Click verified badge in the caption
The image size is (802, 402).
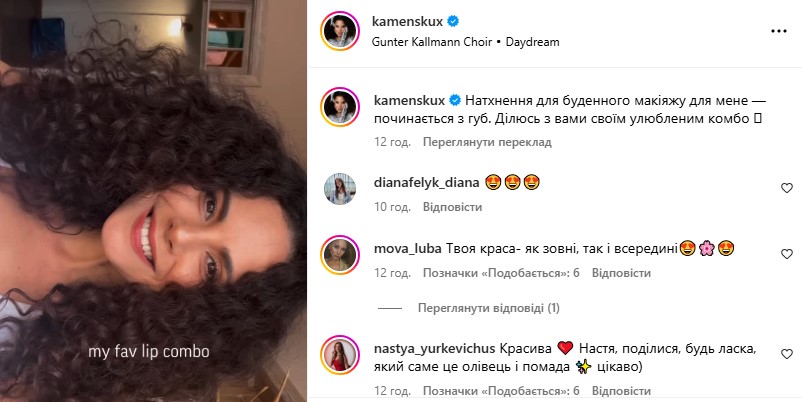point(455,100)
